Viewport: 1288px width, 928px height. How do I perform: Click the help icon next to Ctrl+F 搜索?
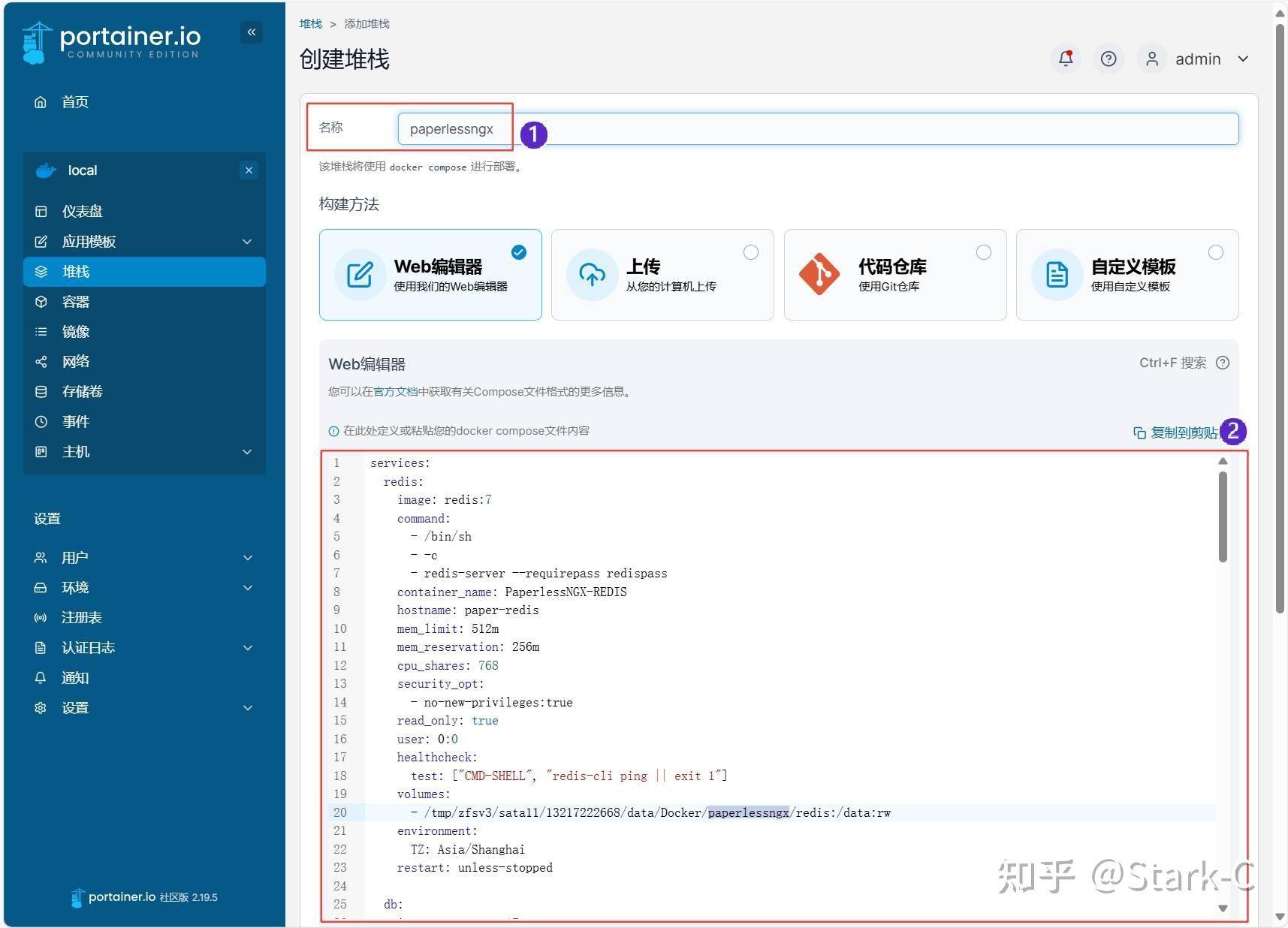[1223, 363]
